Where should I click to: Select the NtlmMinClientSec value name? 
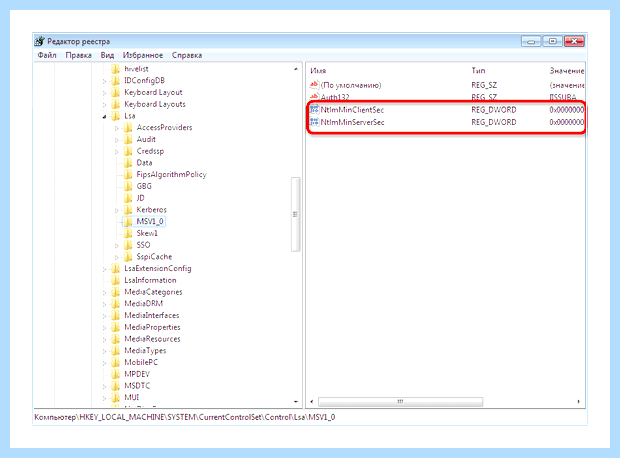pos(352,110)
